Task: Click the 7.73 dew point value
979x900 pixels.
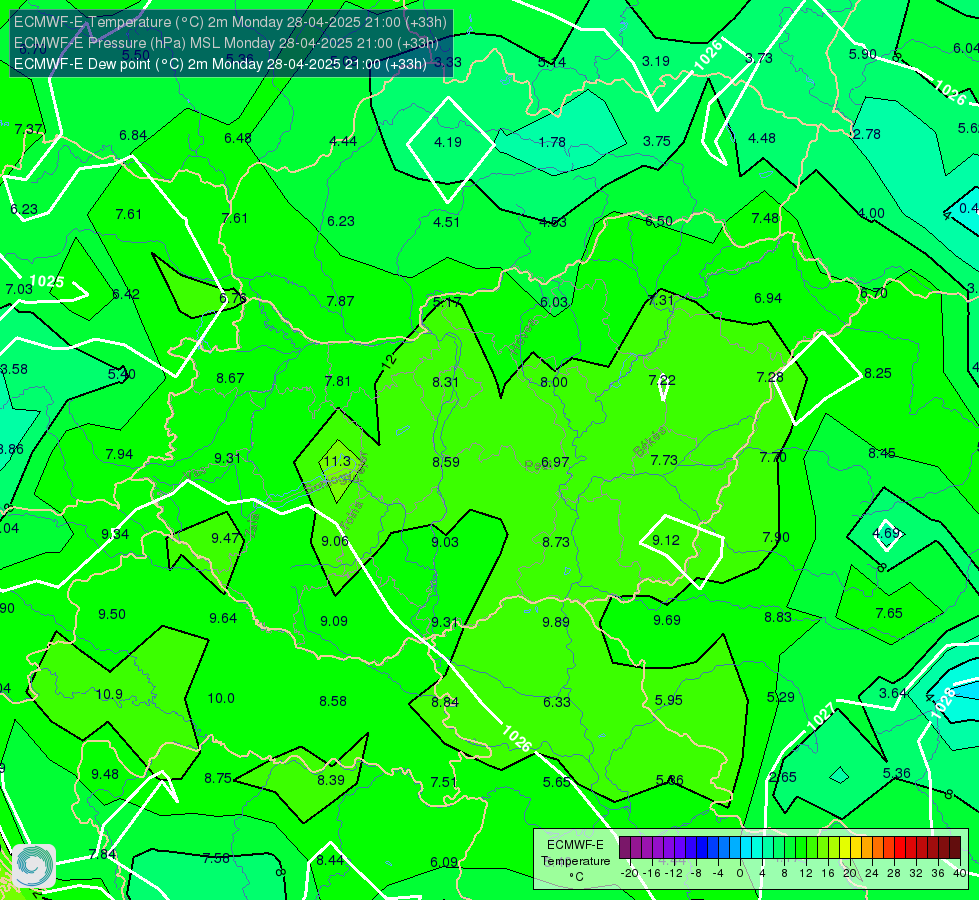Action: pyautogui.click(x=664, y=460)
